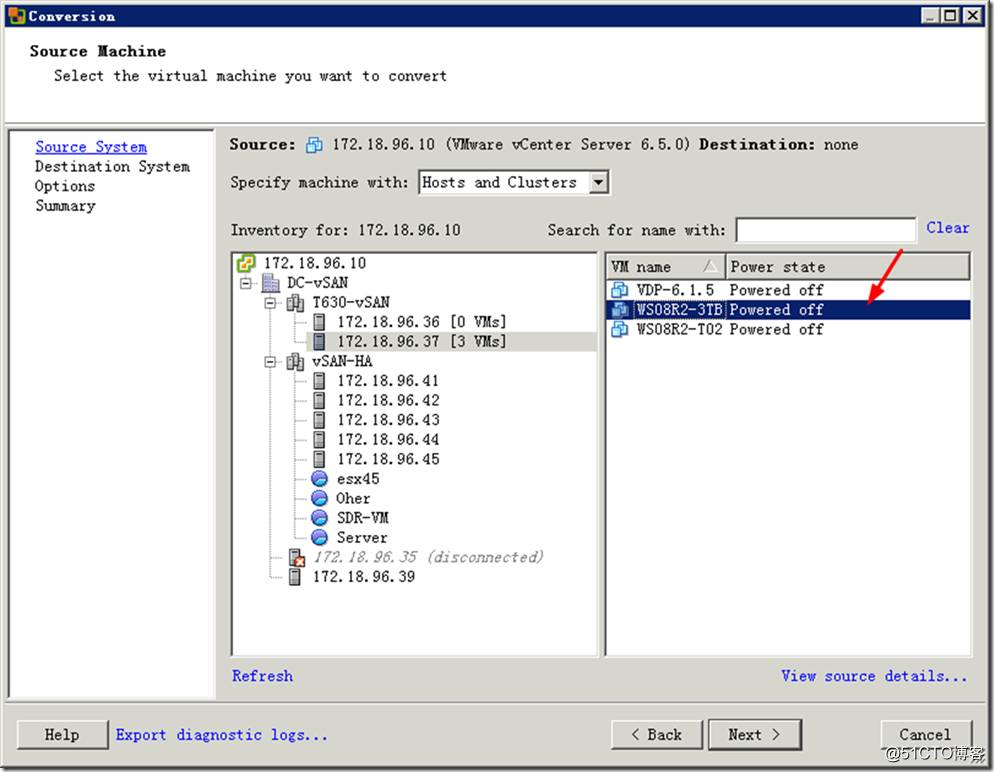Open the Source System step
The image size is (994, 772).
point(91,147)
